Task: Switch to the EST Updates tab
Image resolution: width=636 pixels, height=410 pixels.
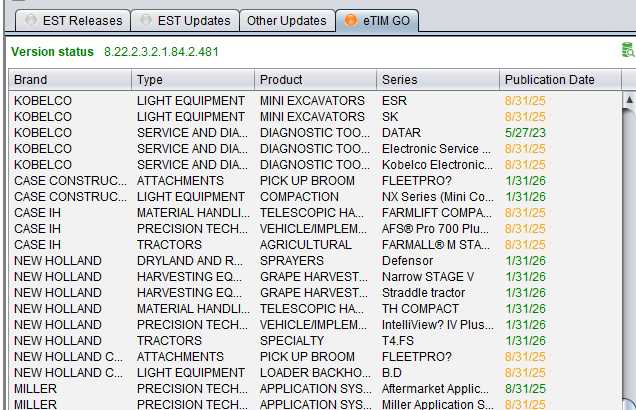Action: point(185,21)
